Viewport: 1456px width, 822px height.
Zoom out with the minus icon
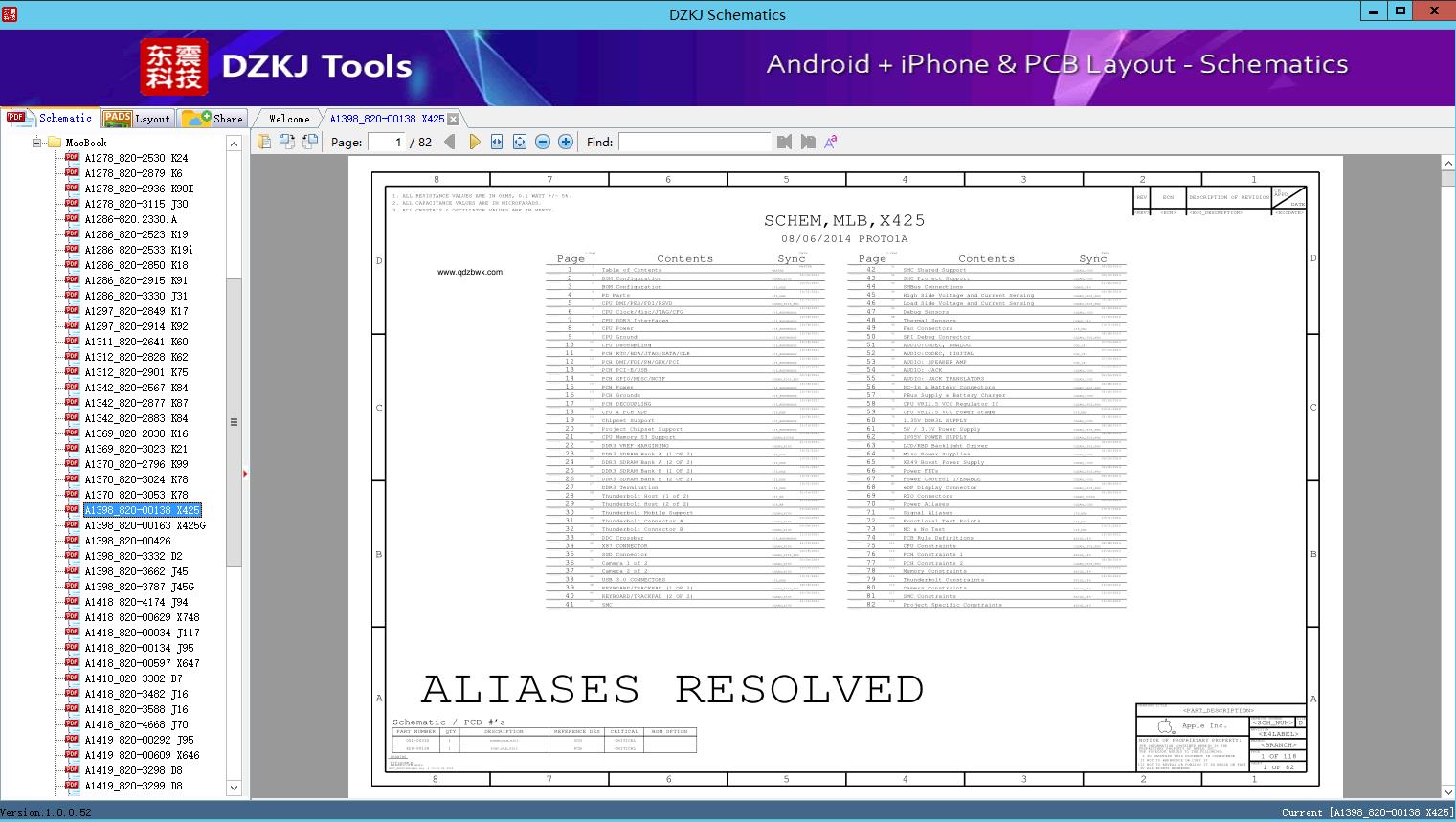[543, 142]
